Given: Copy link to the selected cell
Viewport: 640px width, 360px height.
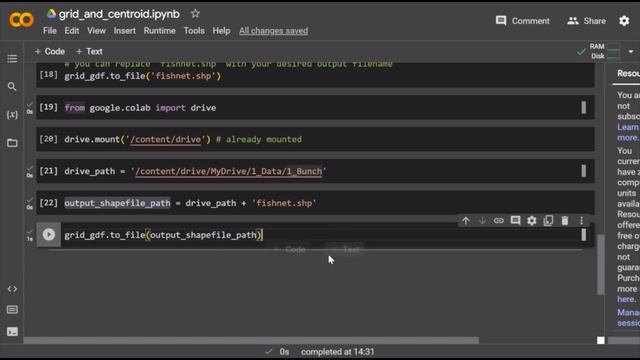Looking at the screenshot, I should coord(498,221).
